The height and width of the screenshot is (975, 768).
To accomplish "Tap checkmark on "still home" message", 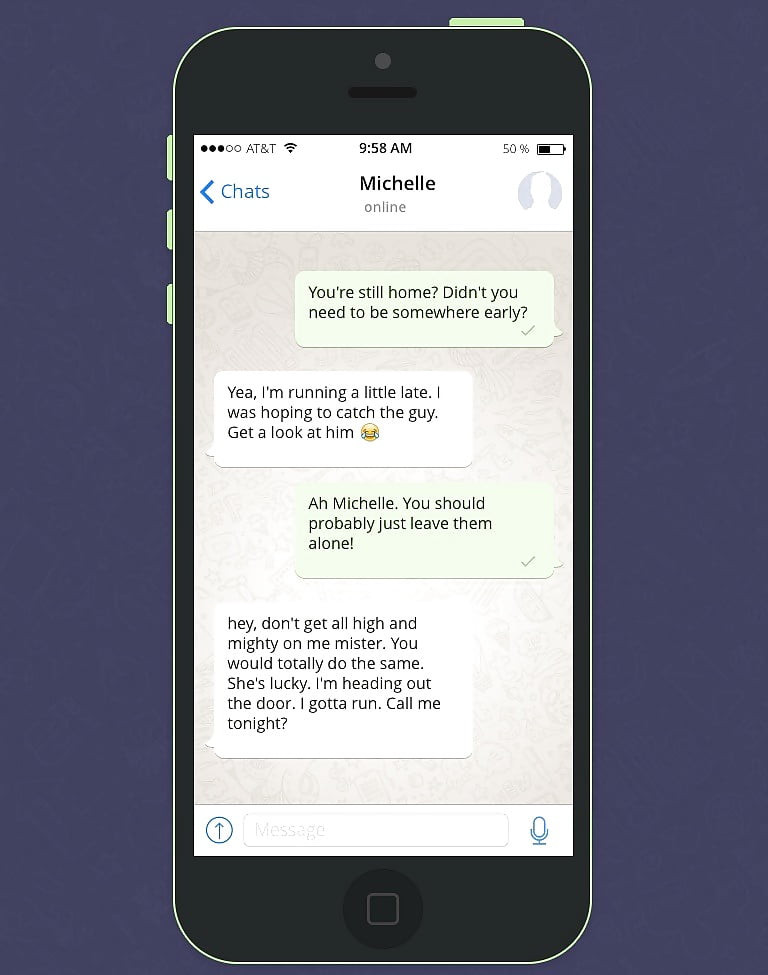I will (528, 331).
